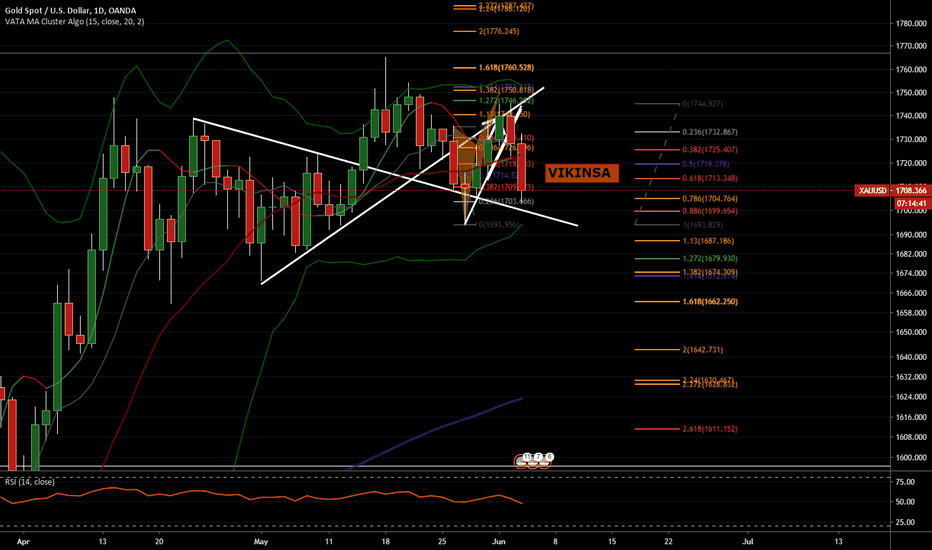Click the 2.618(1611.152) Fibonacci level
Image resolution: width=932 pixels, height=550 pixels.
tap(710, 429)
